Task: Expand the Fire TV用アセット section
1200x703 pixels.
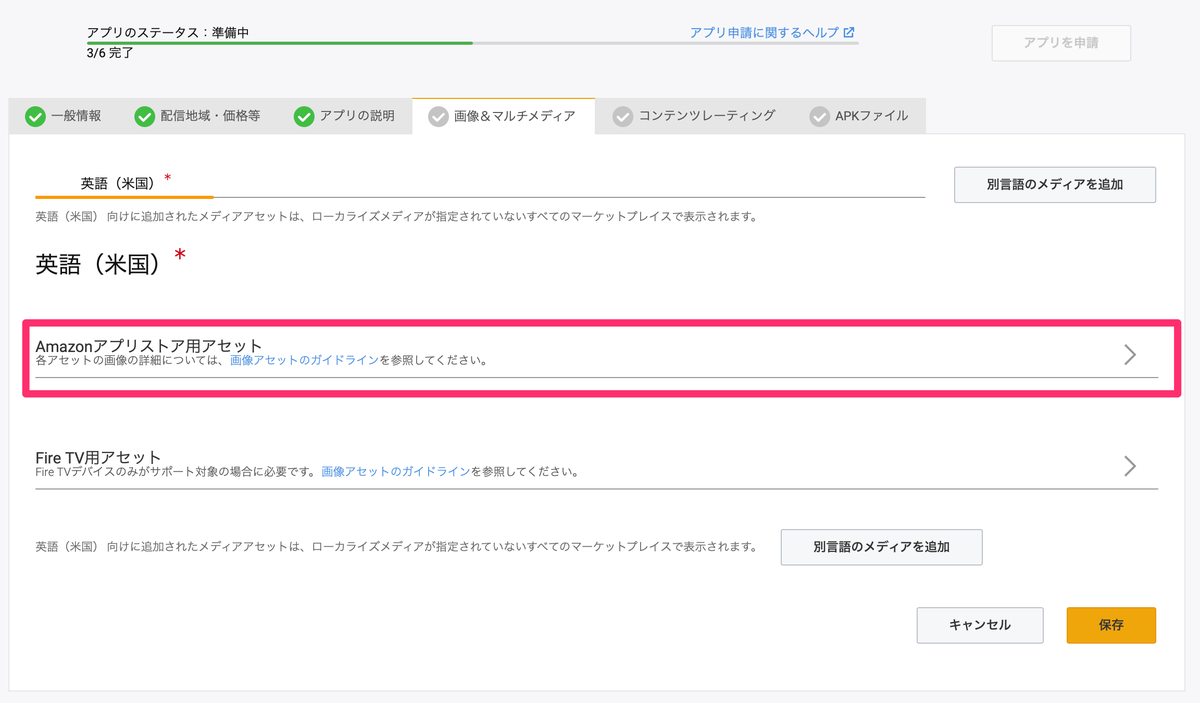Action: [x=1129, y=466]
